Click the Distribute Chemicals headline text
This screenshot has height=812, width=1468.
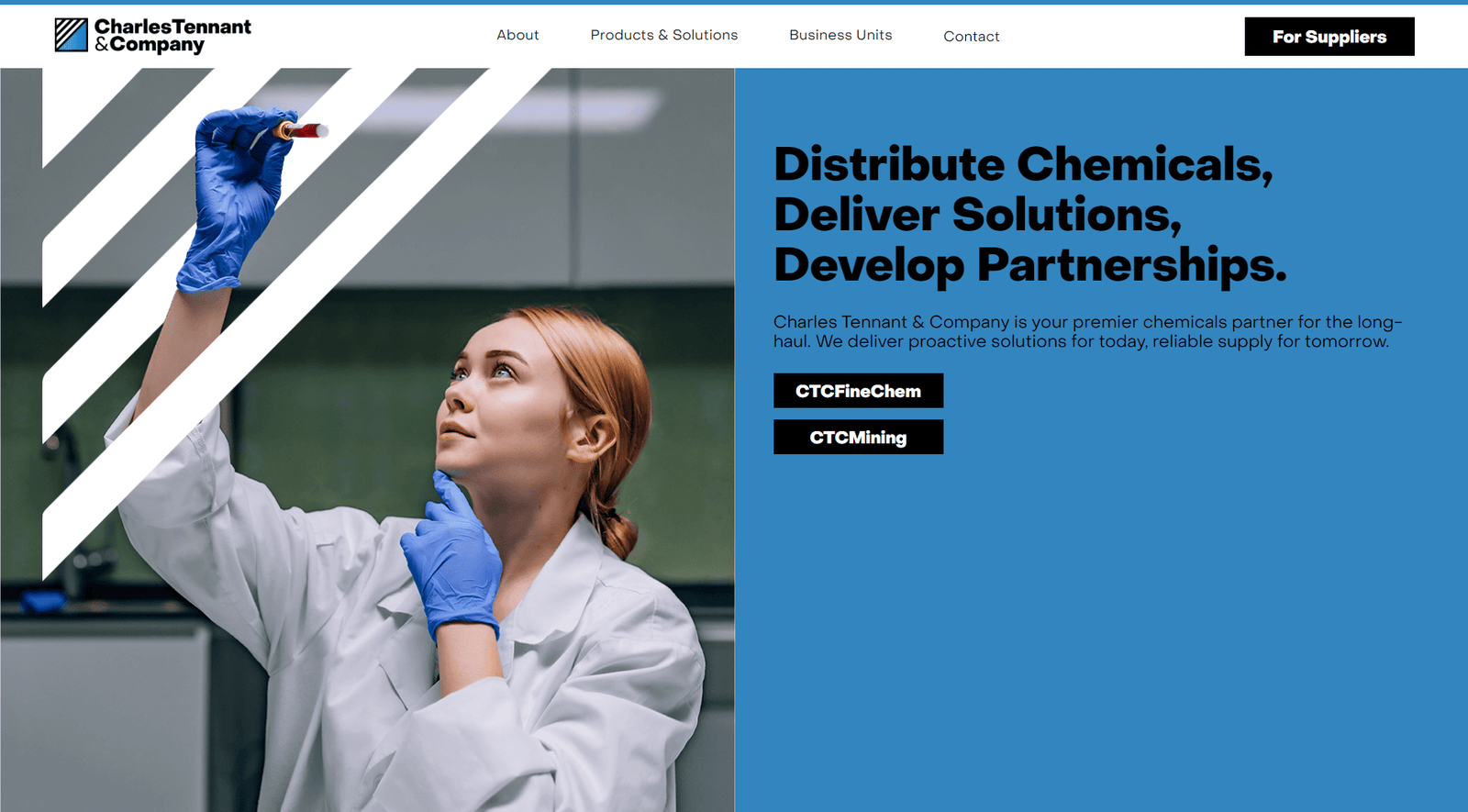tap(1023, 165)
